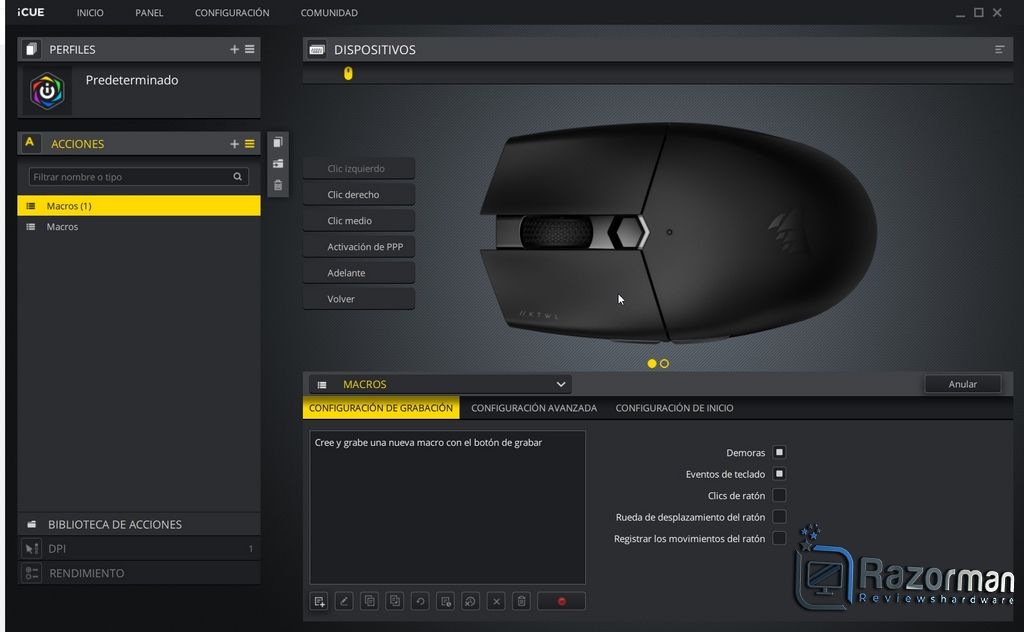Click the search magnifier in the filter field
Image resolution: width=1024 pixels, height=632 pixels.
(x=238, y=176)
